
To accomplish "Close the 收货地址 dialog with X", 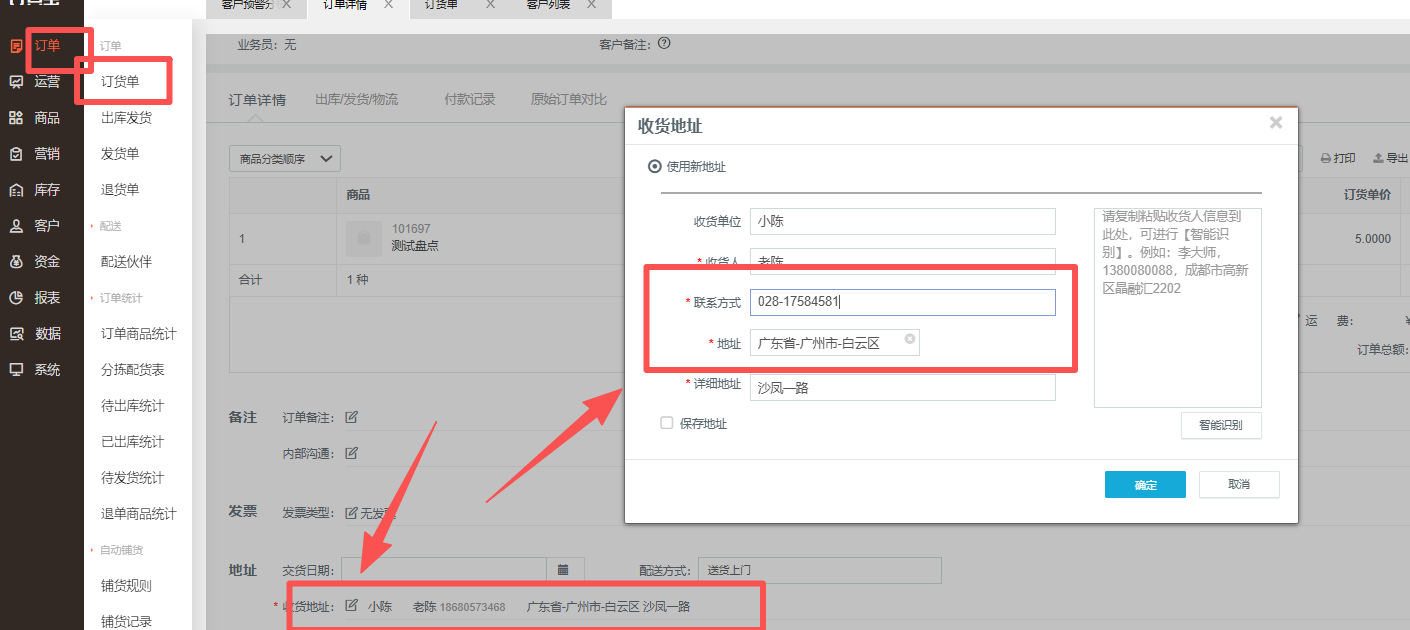I will point(1275,123).
